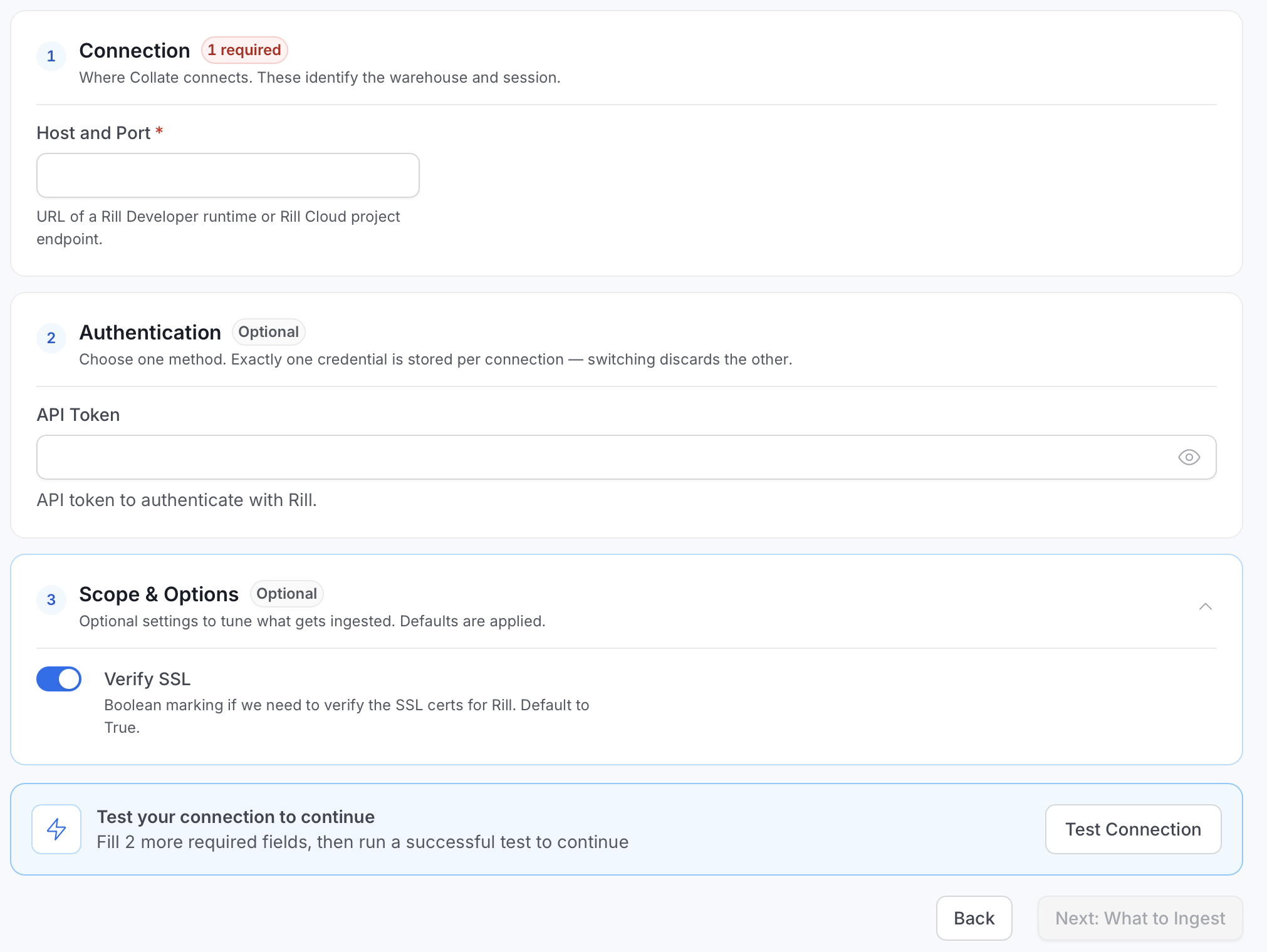Image resolution: width=1267 pixels, height=952 pixels.
Task: Click the '1 required' badge
Action: coord(244,50)
